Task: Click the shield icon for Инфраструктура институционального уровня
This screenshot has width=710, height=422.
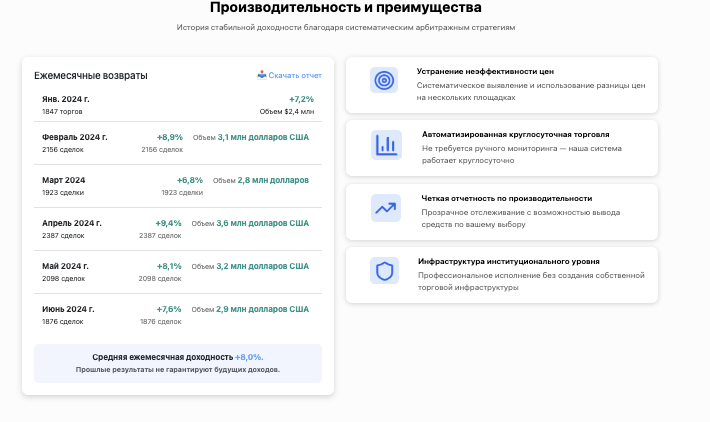Action: [384, 271]
